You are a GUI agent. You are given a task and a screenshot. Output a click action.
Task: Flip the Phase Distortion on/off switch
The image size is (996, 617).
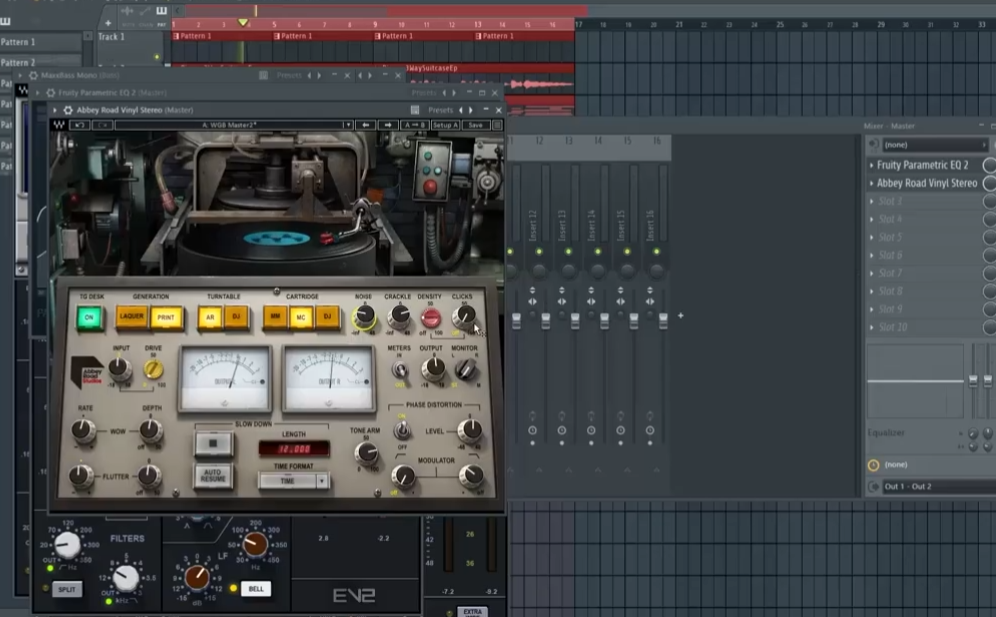tap(401, 431)
